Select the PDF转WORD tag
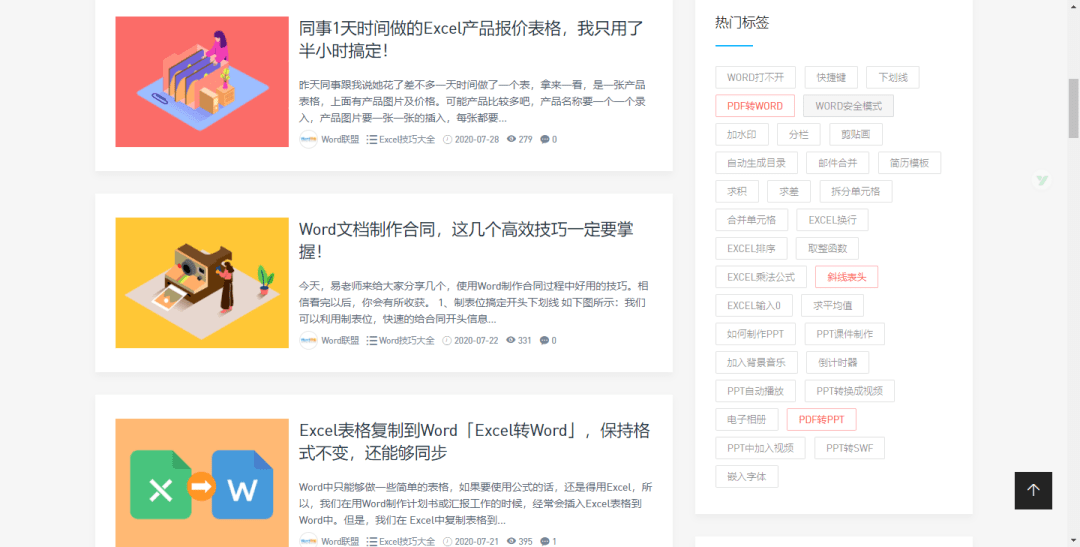The width and height of the screenshot is (1080, 547). (755, 106)
